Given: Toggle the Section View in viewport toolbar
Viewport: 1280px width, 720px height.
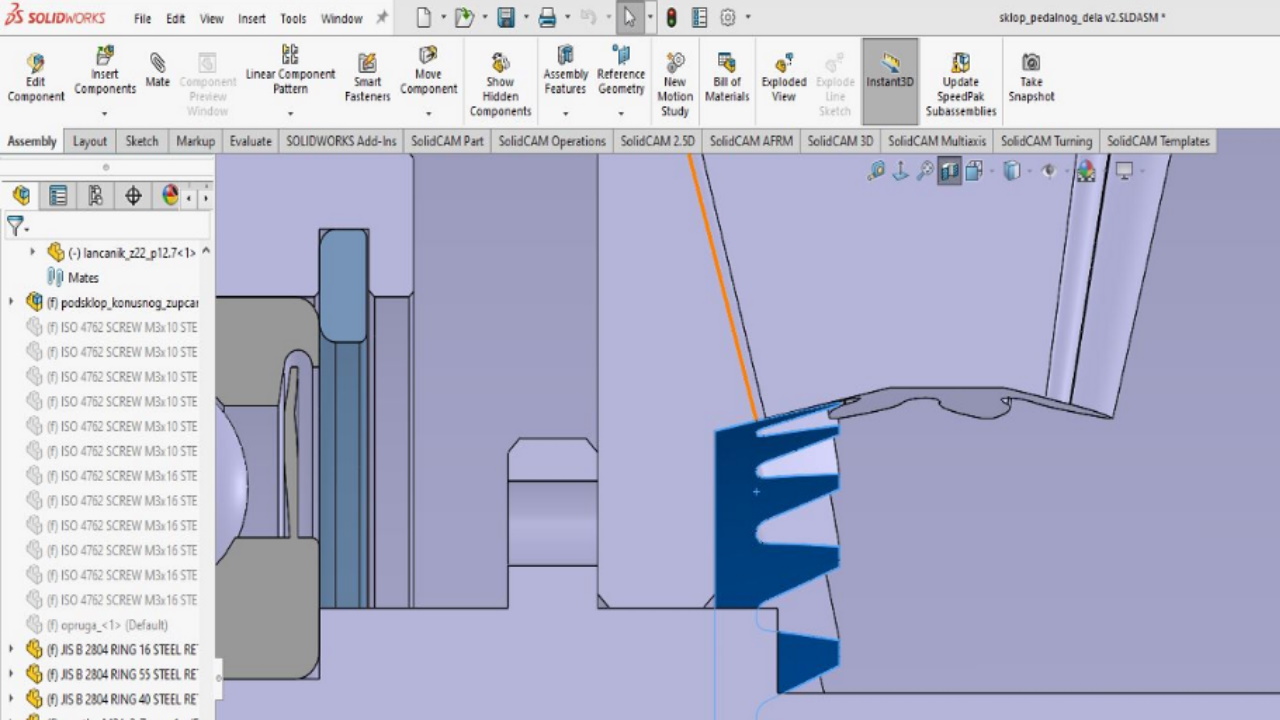Looking at the screenshot, I should pos(949,171).
